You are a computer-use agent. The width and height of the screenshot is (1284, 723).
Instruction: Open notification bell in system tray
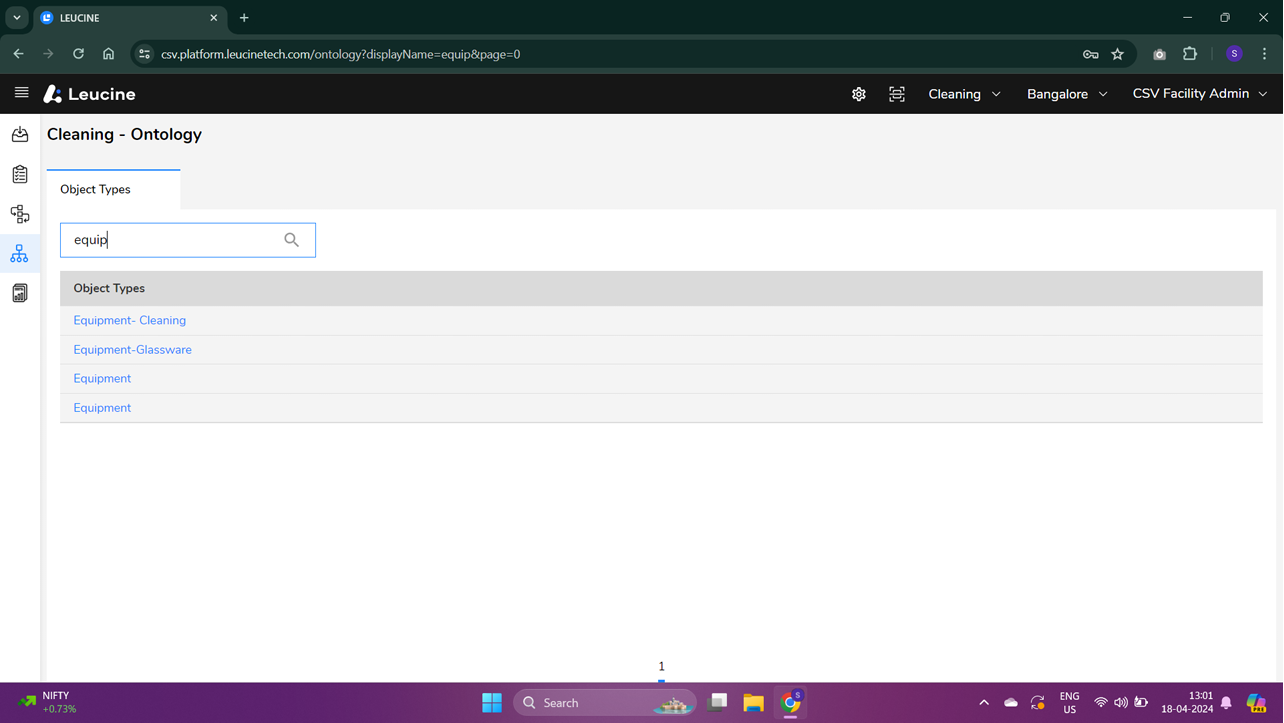tap(1227, 703)
